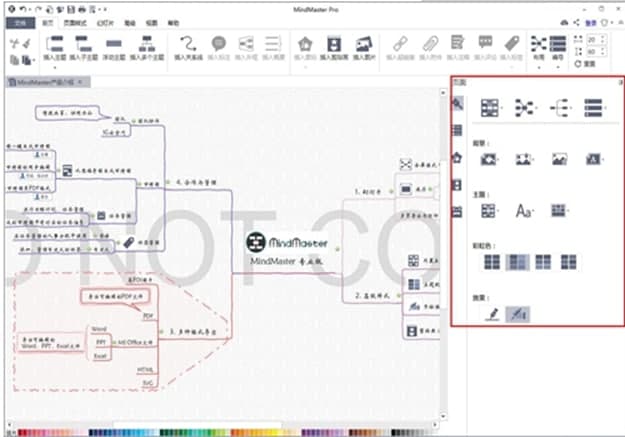Toggle the highlighted hand-drawn sketch effect
Image resolution: width=625 pixels, height=437 pixels.
pos(518,314)
